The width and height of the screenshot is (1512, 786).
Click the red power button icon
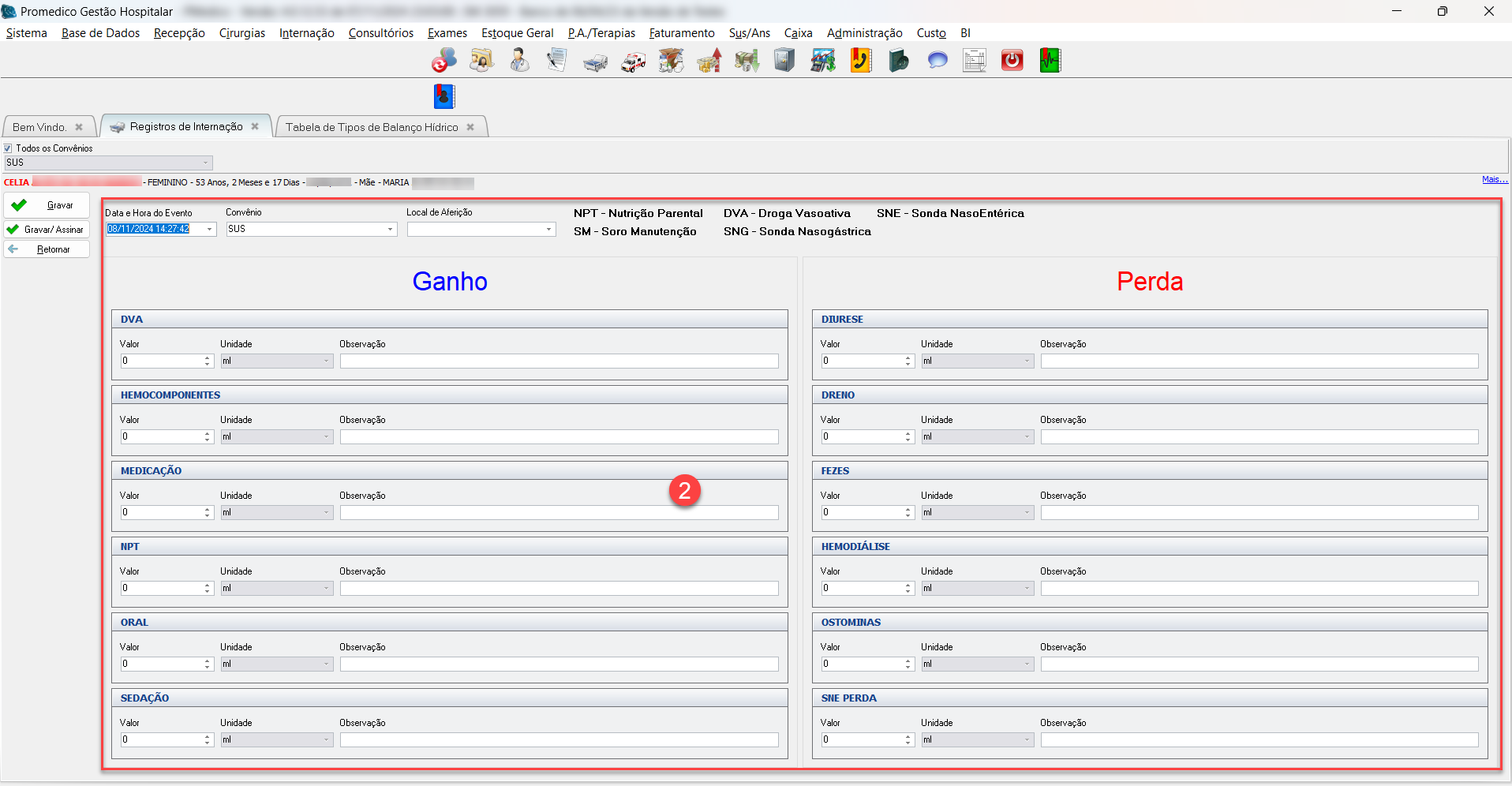click(x=1012, y=61)
